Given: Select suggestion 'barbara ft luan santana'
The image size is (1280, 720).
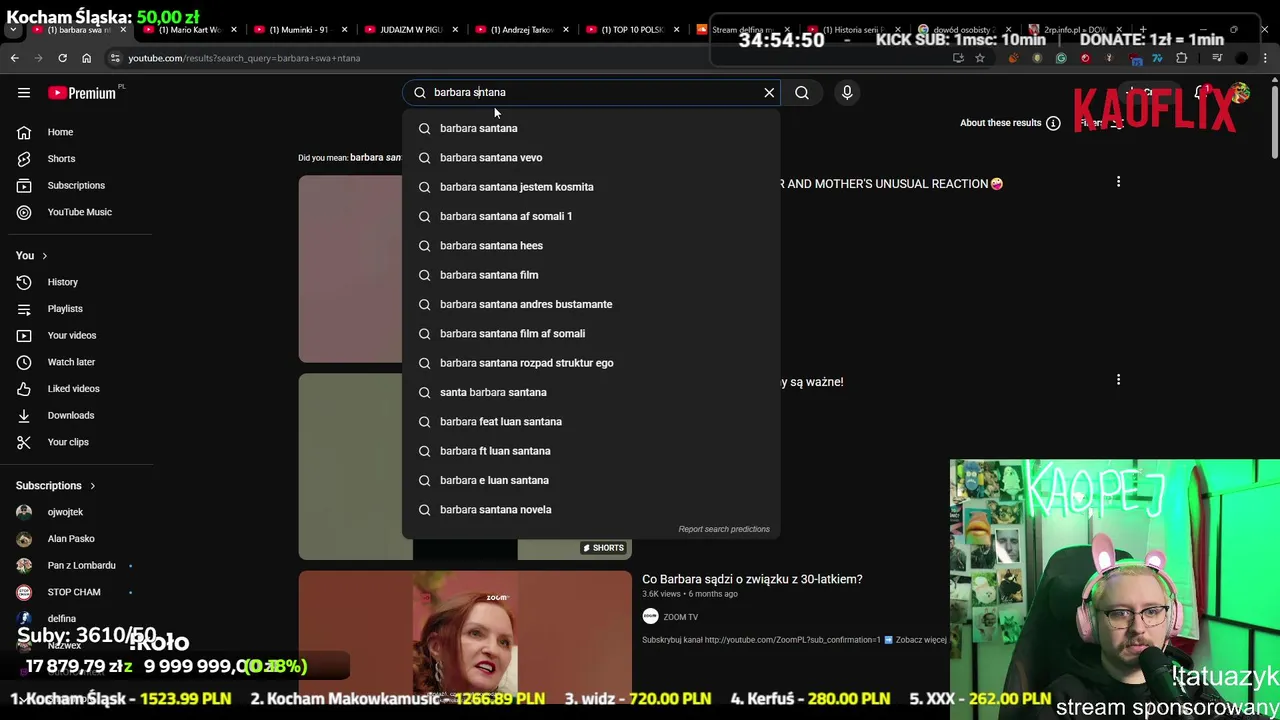Looking at the screenshot, I should tap(591, 451).
